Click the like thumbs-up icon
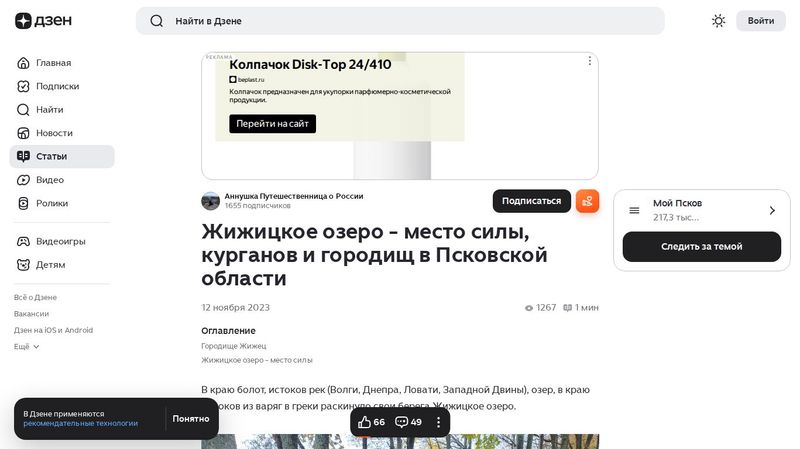This screenshot has width=800, height=449. (x=364, y=422)
